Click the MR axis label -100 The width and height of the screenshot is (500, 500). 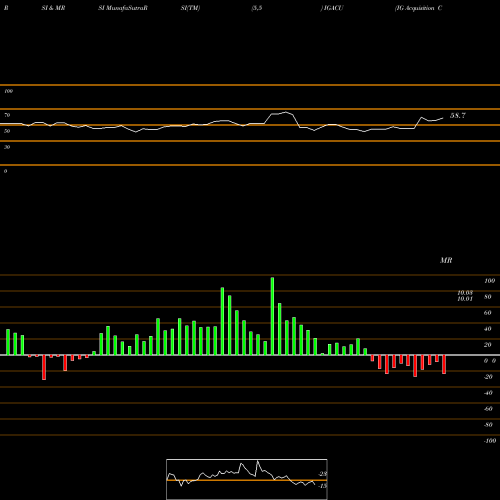click(x=489, y=441)
